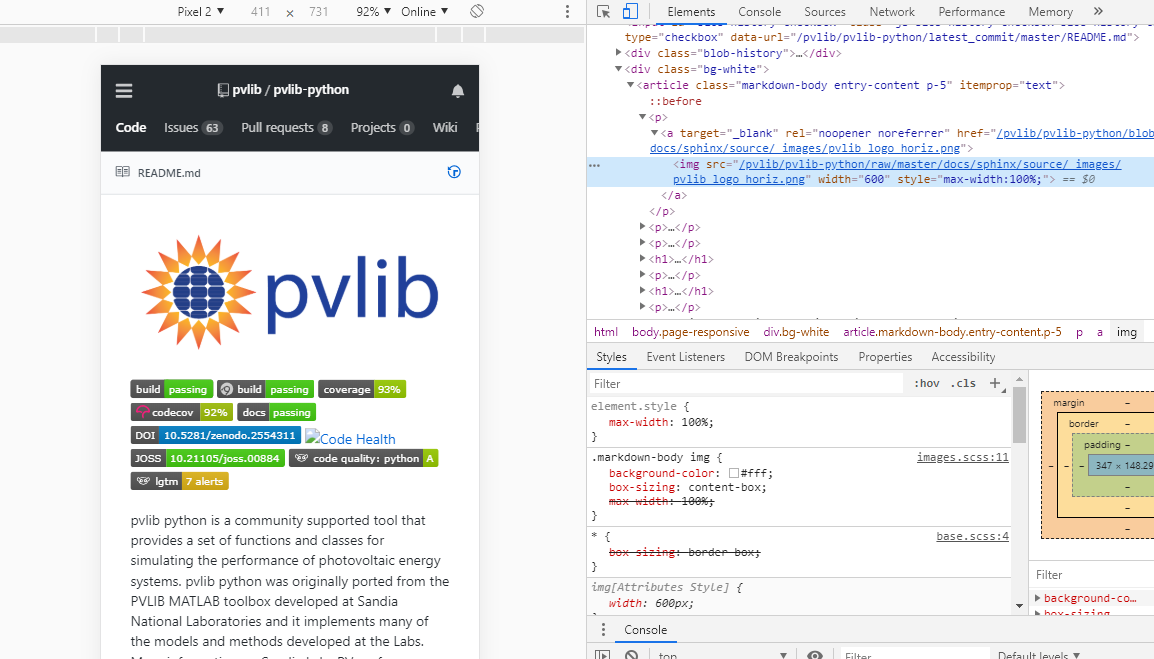
Task: Open the JOSS badge
Action: (208, 458)
